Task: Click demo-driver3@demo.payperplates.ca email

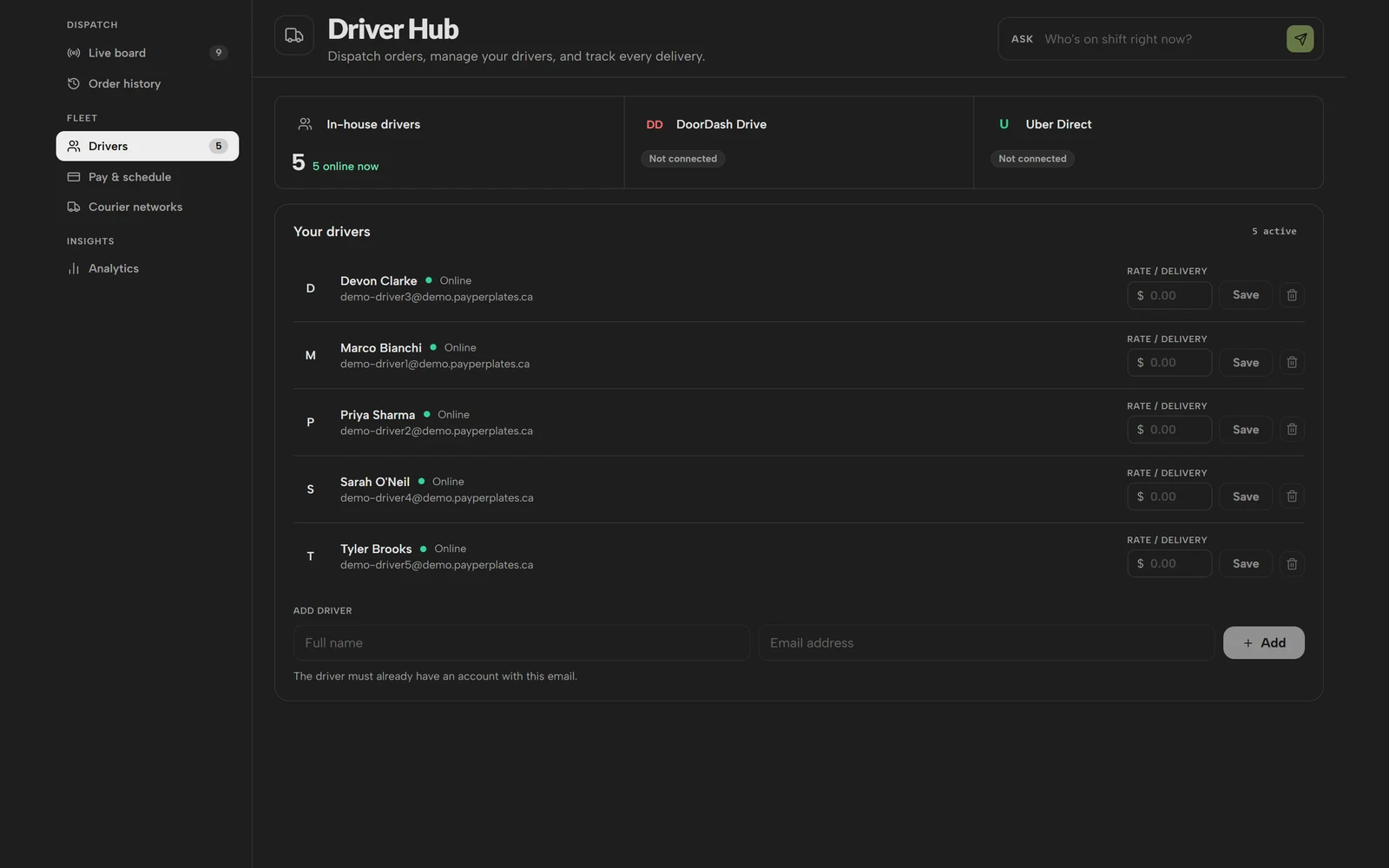Action: tap(437, 297)
